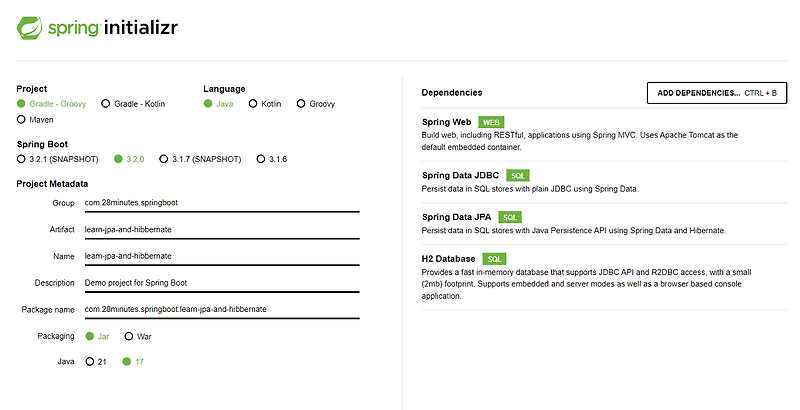This screenshot has width=800, height=410.
Task: Choose Spring Boot 3.1.6 version
Action: click(x=261, y=158)
